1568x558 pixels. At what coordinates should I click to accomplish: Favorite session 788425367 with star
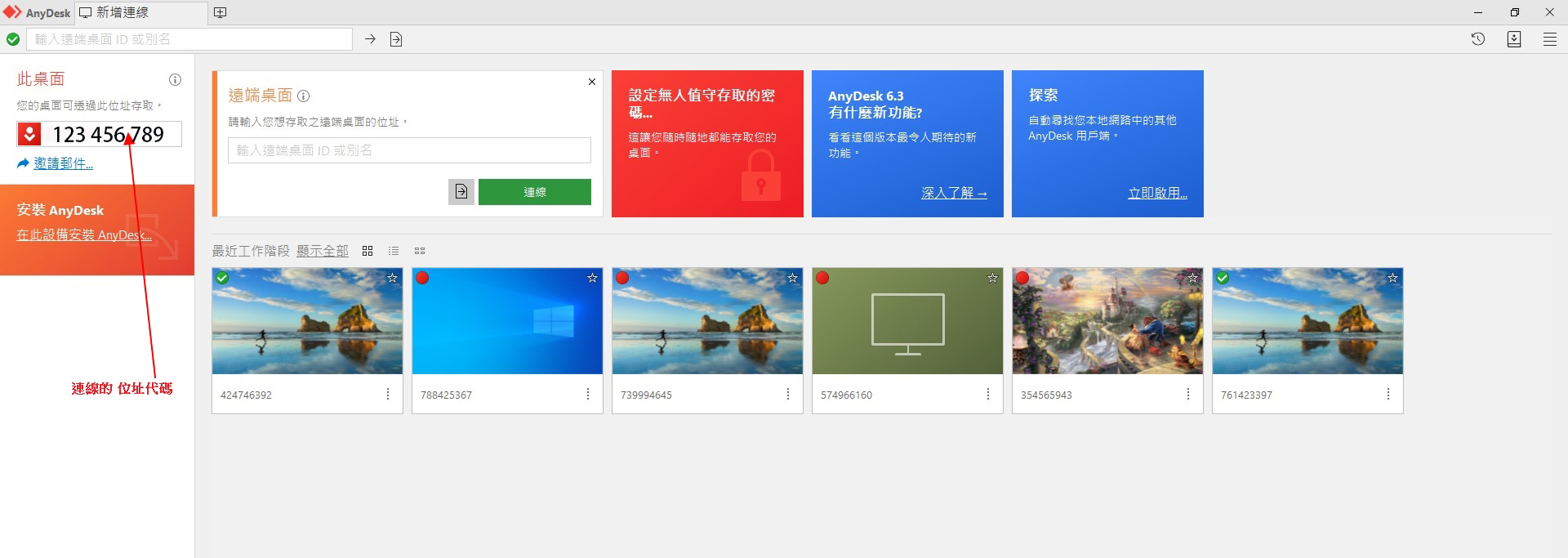[592, 278]
